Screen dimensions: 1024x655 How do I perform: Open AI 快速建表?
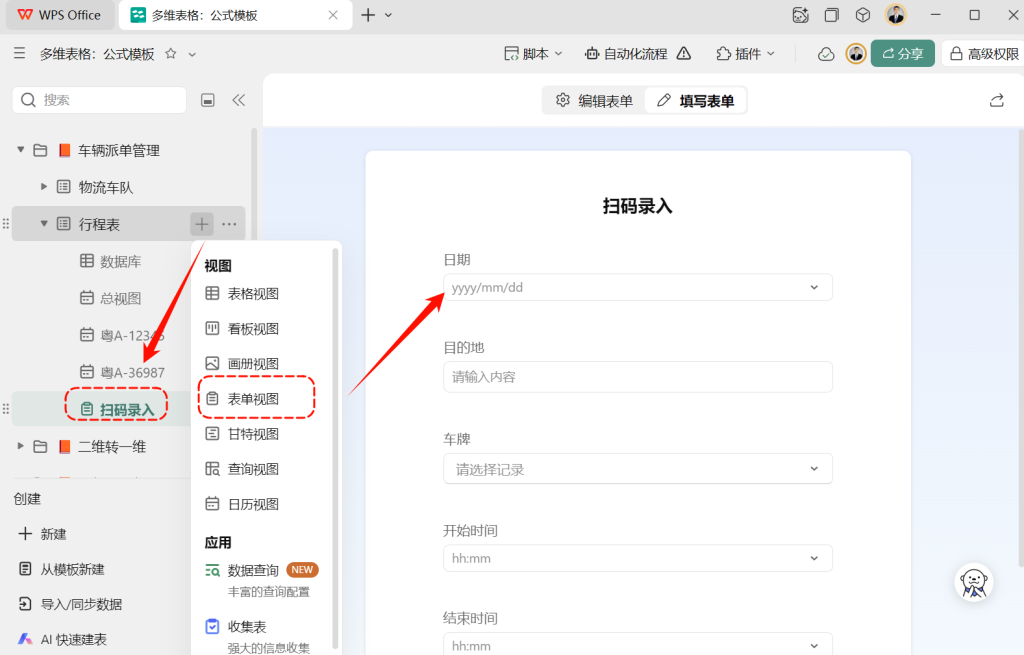(x=62, y=639)
